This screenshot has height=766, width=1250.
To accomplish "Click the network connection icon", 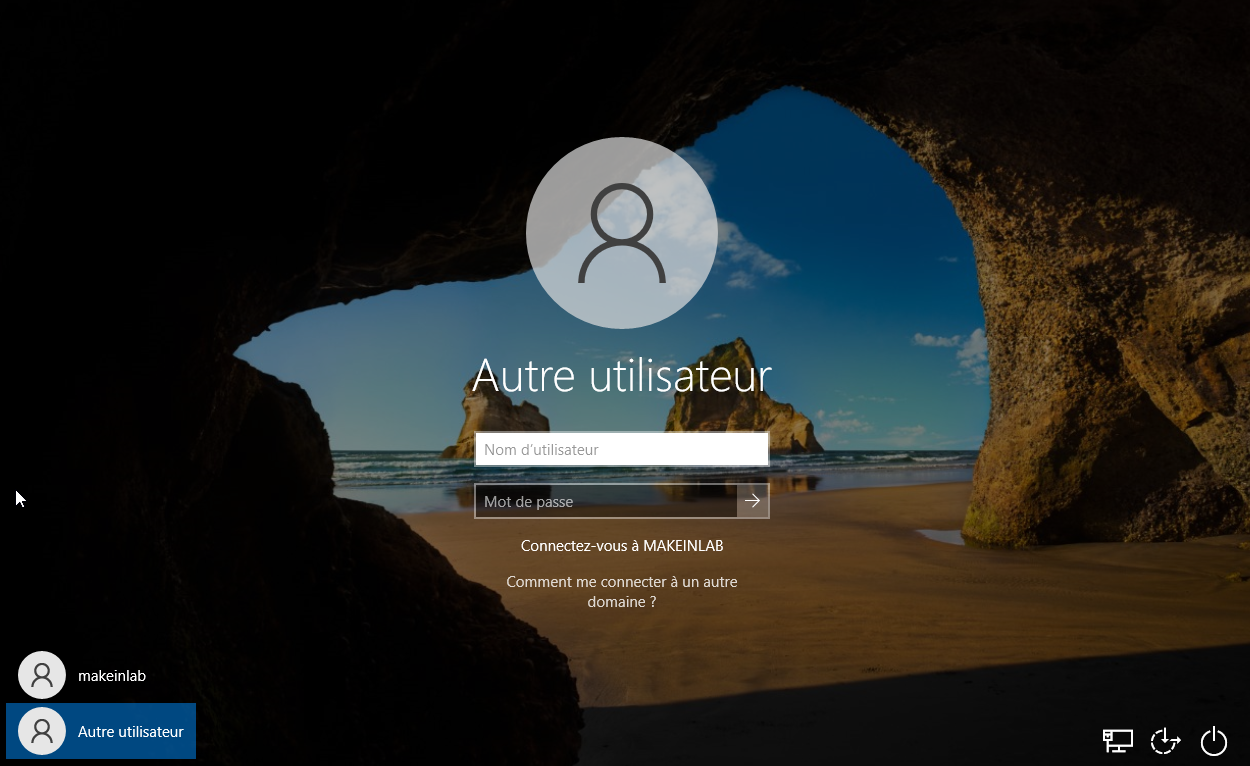I will tap(1117, 741).
